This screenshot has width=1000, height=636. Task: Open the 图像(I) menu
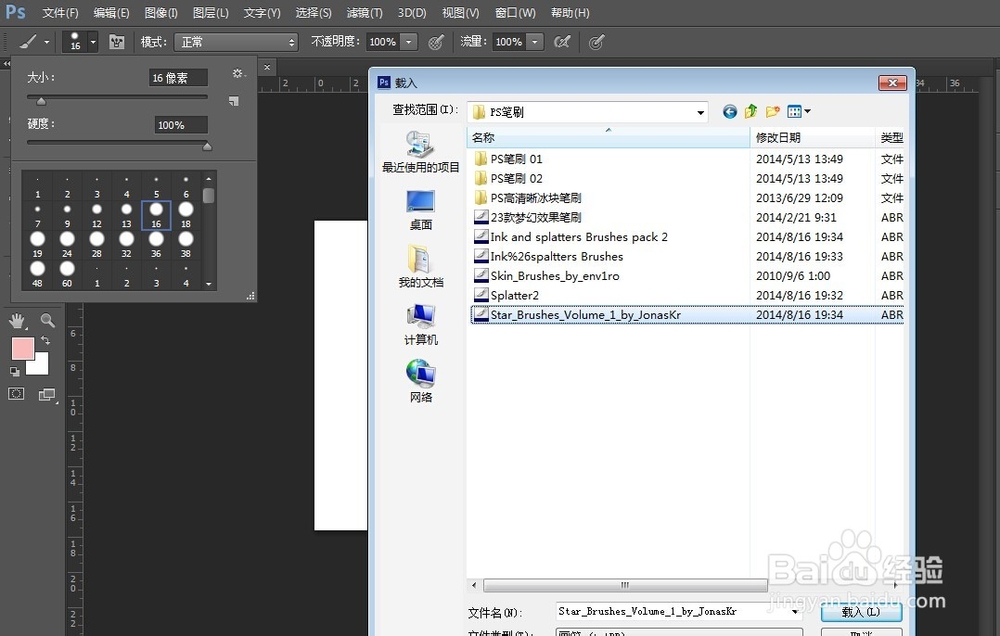[161, 13]
